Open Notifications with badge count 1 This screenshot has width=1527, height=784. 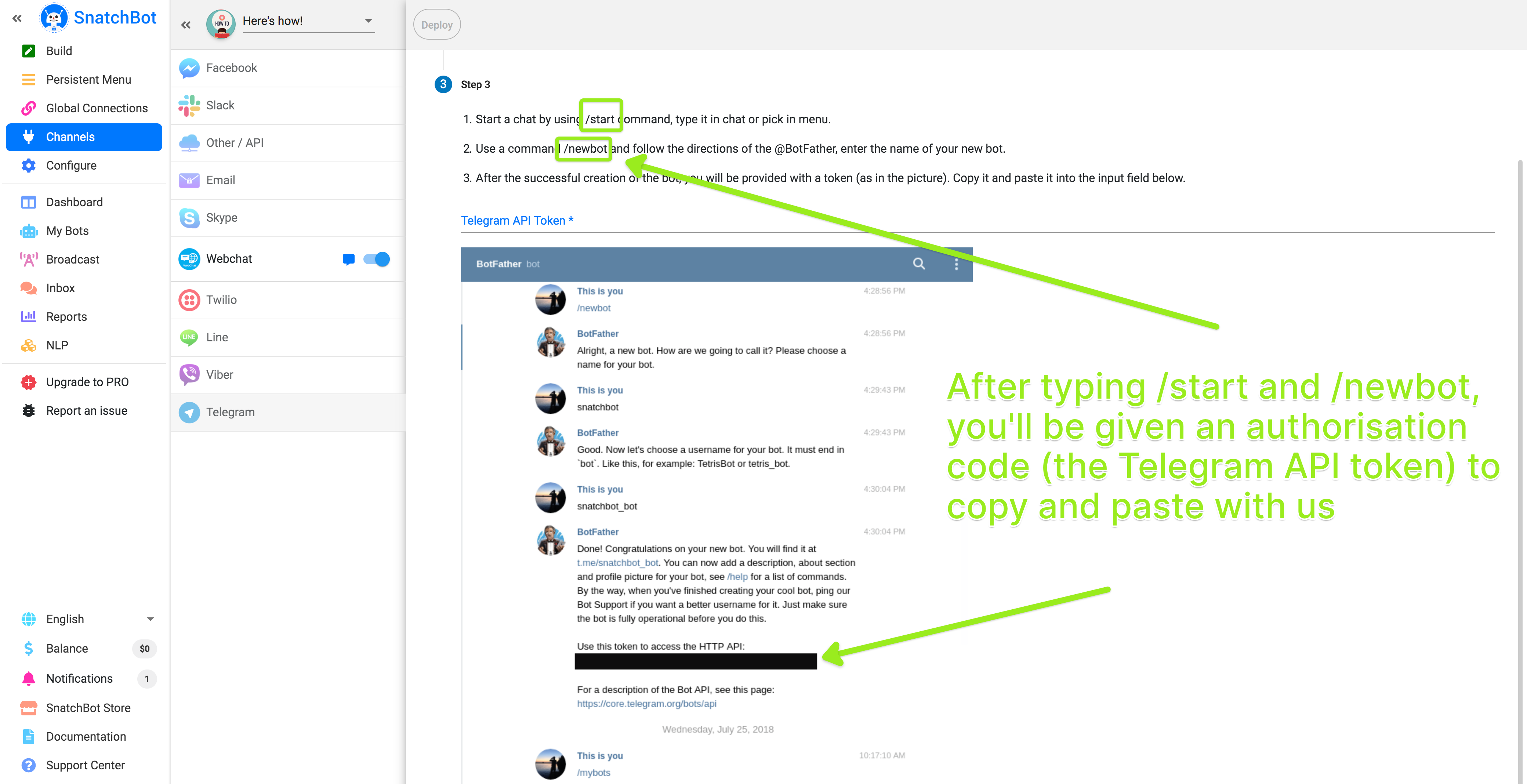click(79, 679)
